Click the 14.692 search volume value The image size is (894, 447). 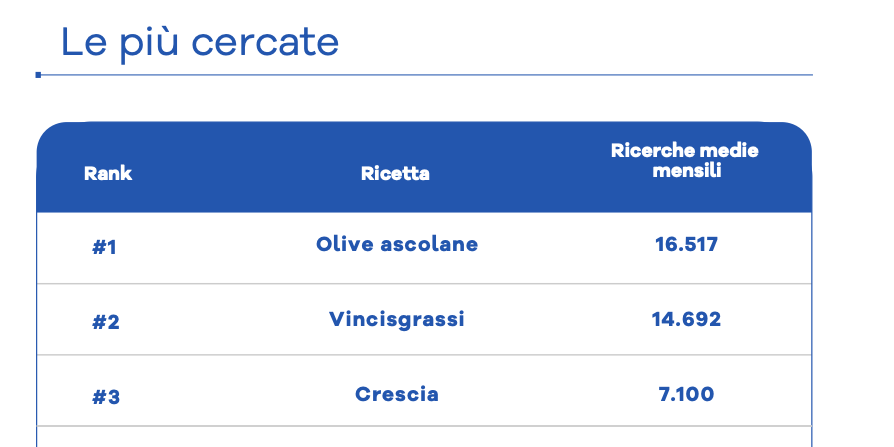click(686, 319)
